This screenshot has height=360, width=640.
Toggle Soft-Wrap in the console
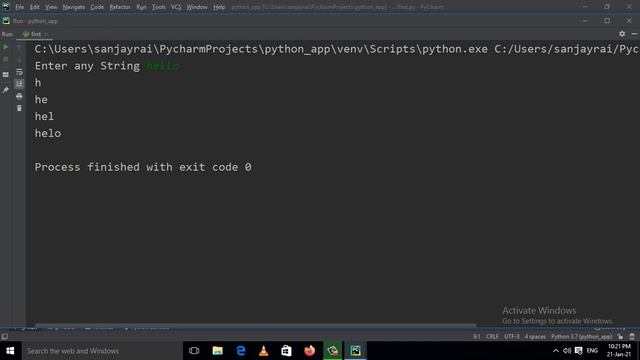[x=19, y=72]
